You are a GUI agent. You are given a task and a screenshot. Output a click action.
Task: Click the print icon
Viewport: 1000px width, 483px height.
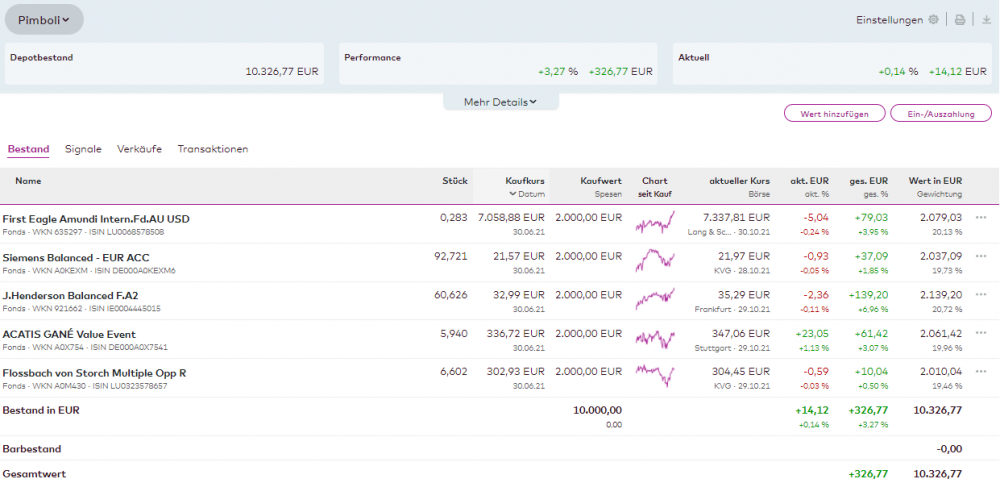[x=960, y=19]
